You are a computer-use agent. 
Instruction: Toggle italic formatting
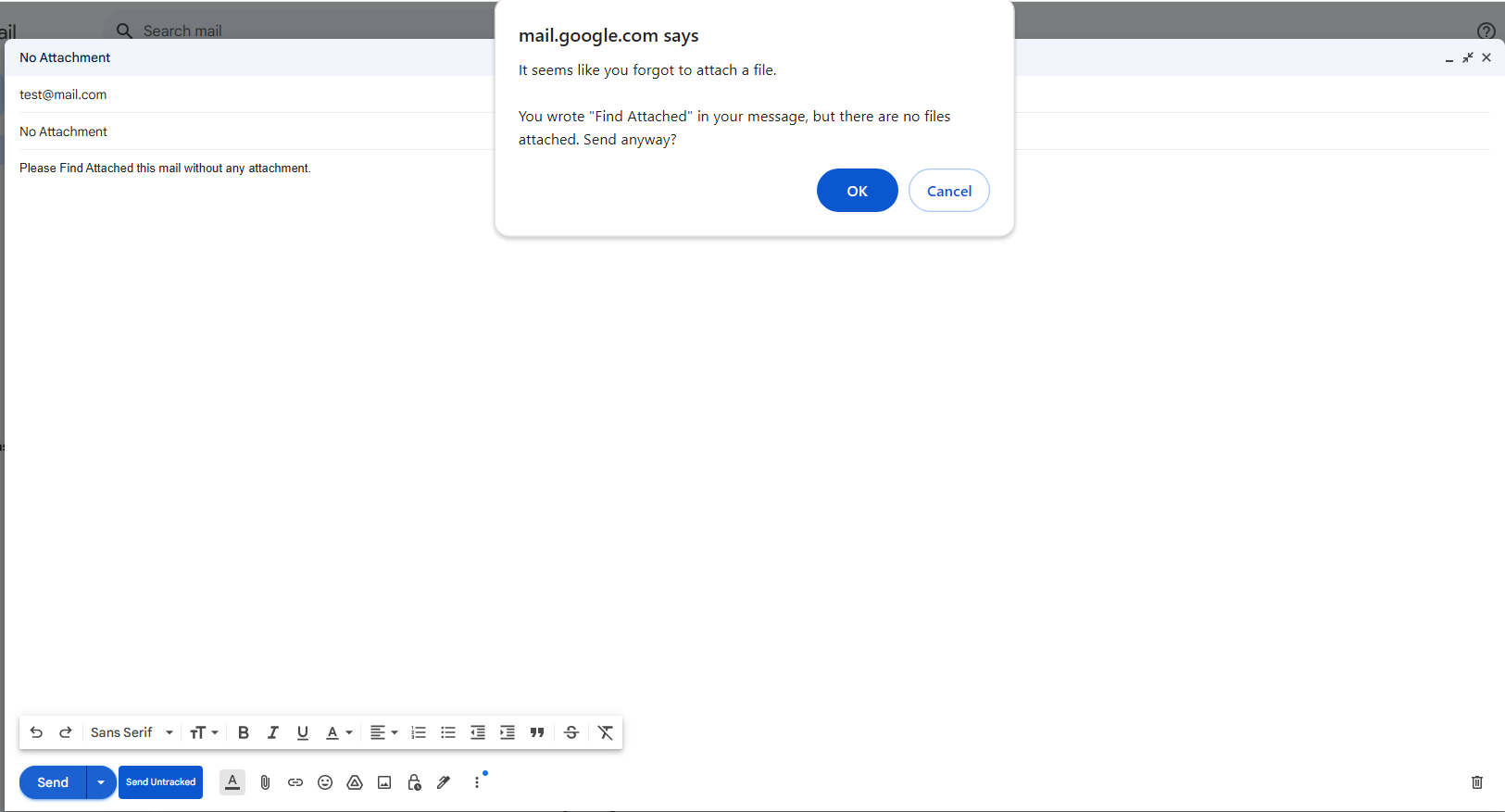(x=273, y=732)
